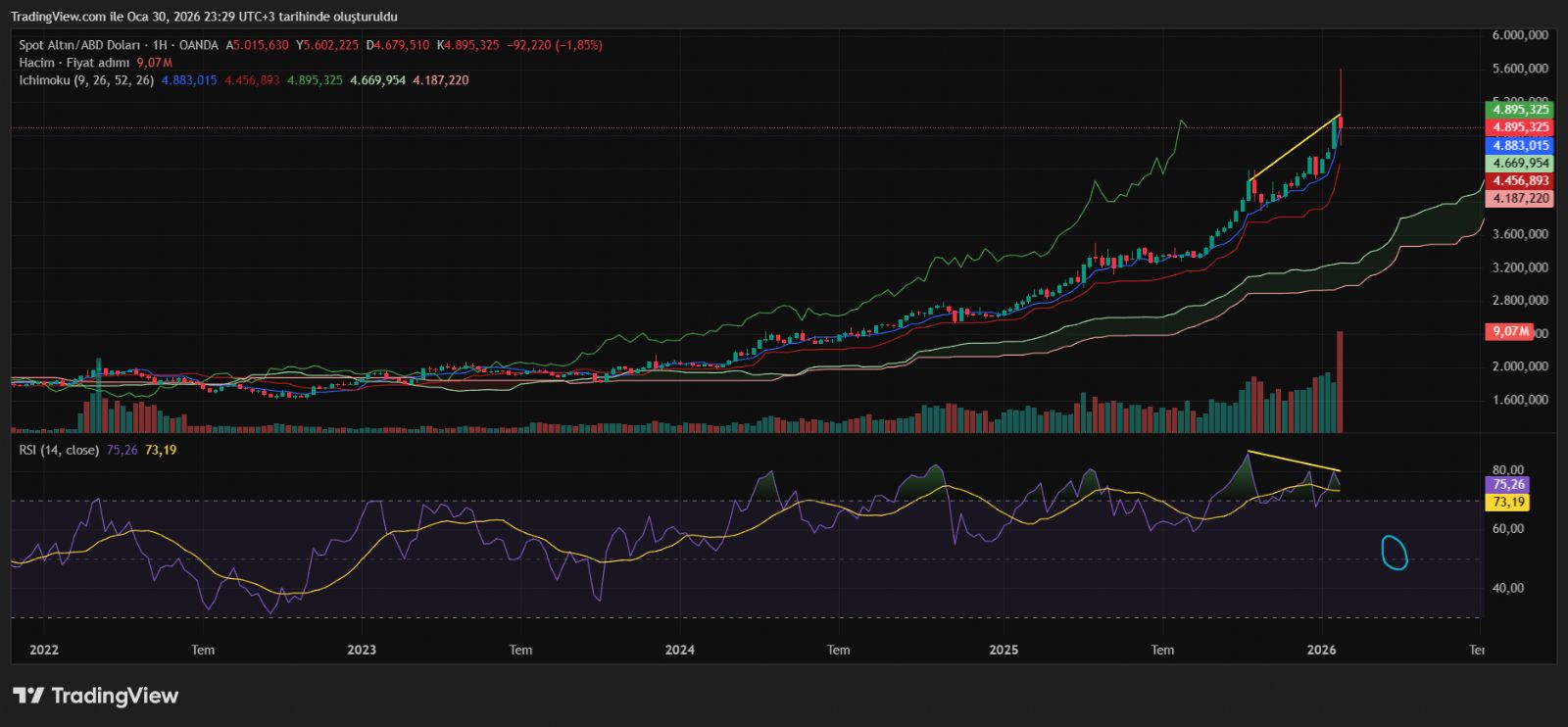Click the Hacim · Fiyat adımı volume label
The width and height of the screenshot is (1568, 727).
click(73, 63)
